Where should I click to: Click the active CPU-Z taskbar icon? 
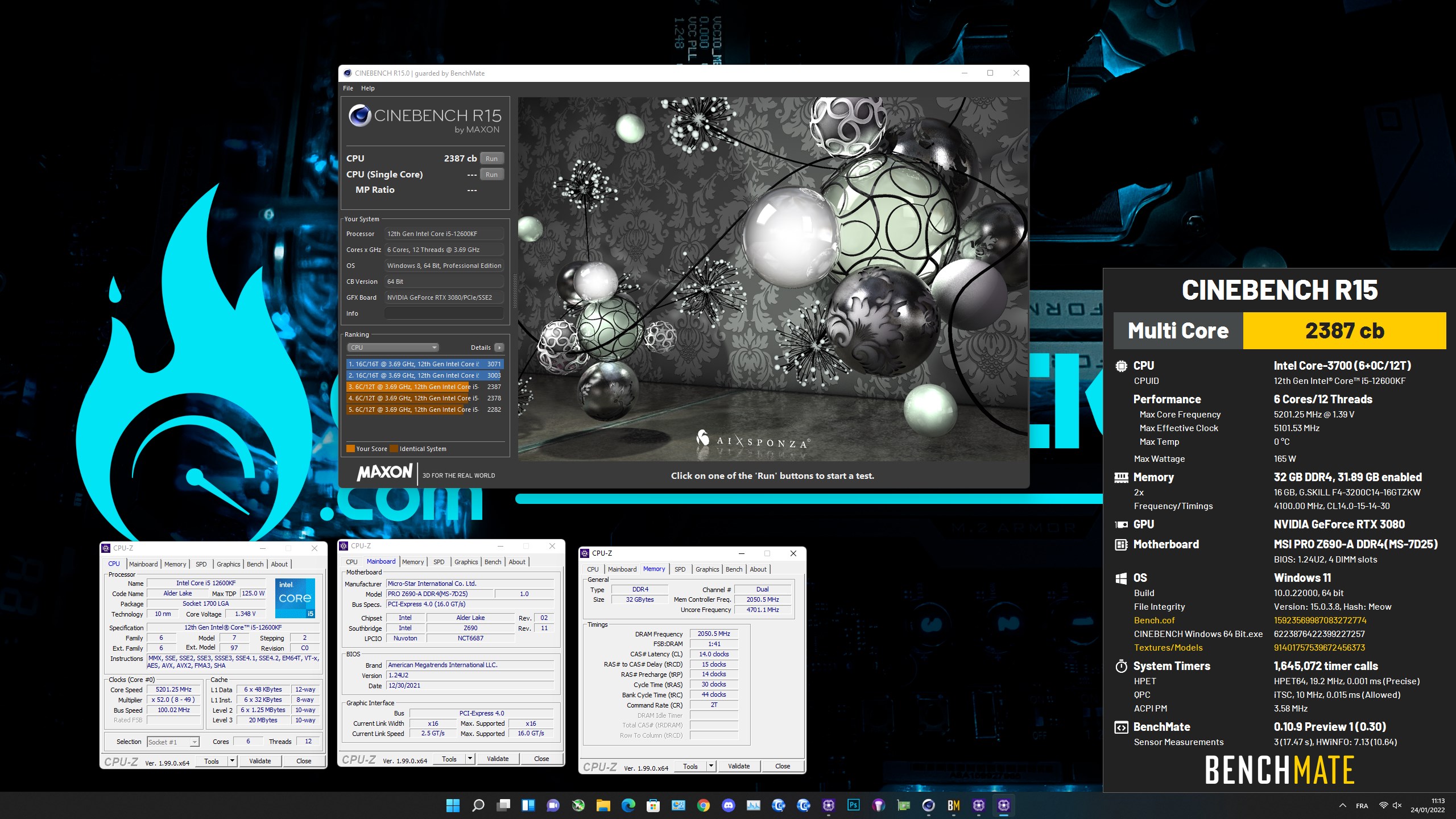click(1004, 805)
